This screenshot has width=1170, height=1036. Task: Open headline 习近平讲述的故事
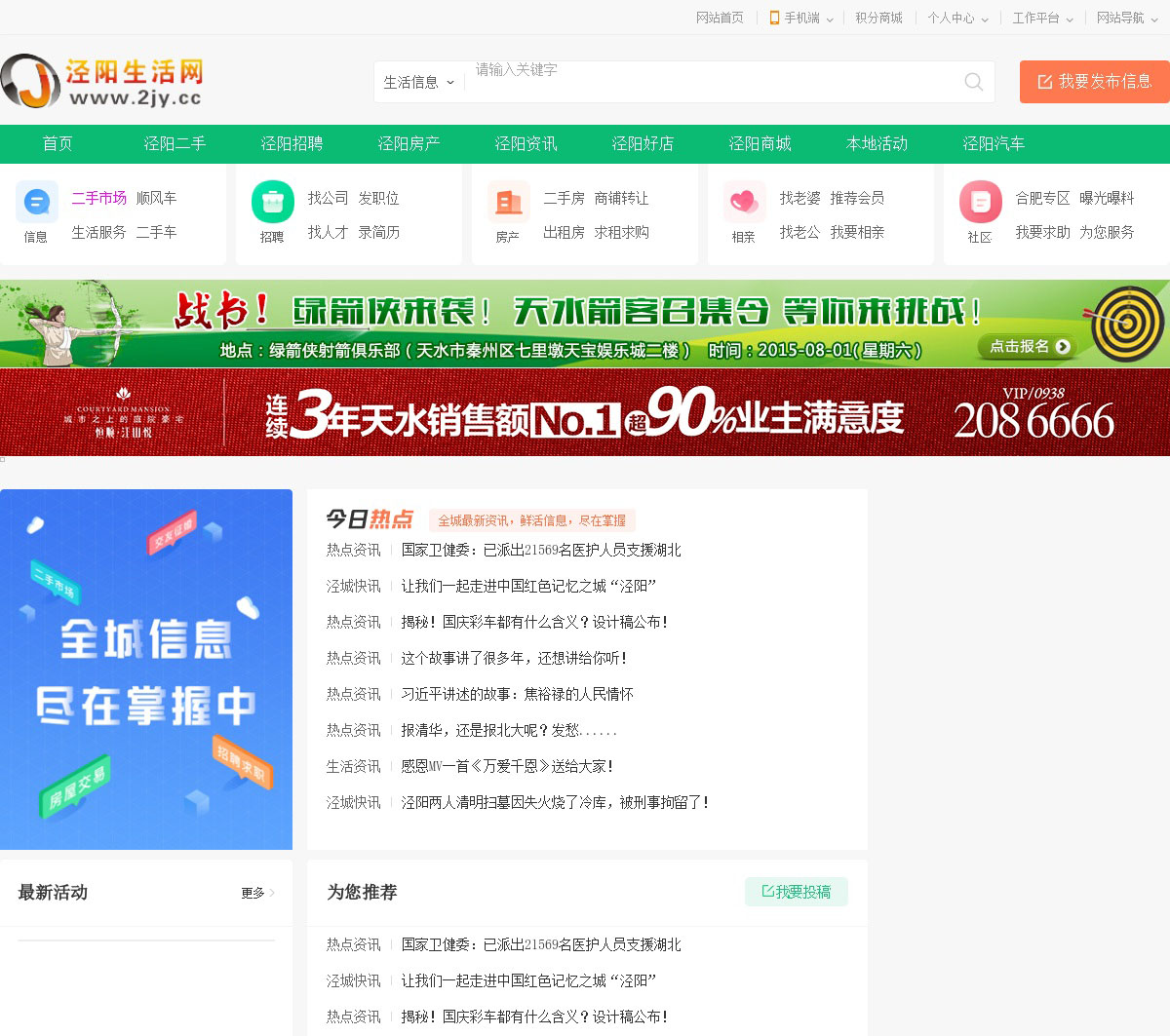click(517, 694)
